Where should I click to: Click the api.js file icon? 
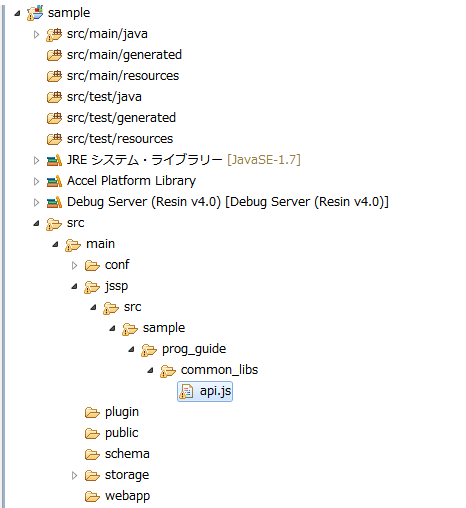click(186, 391)
